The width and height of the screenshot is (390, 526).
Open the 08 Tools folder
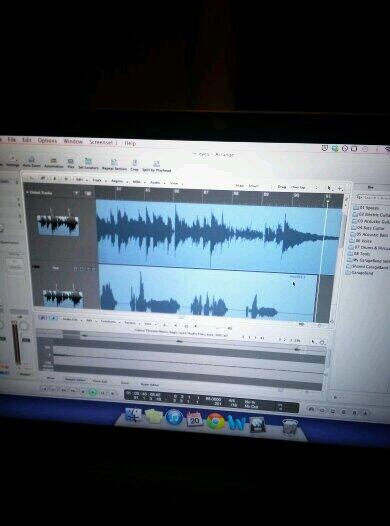click(359, 254)
